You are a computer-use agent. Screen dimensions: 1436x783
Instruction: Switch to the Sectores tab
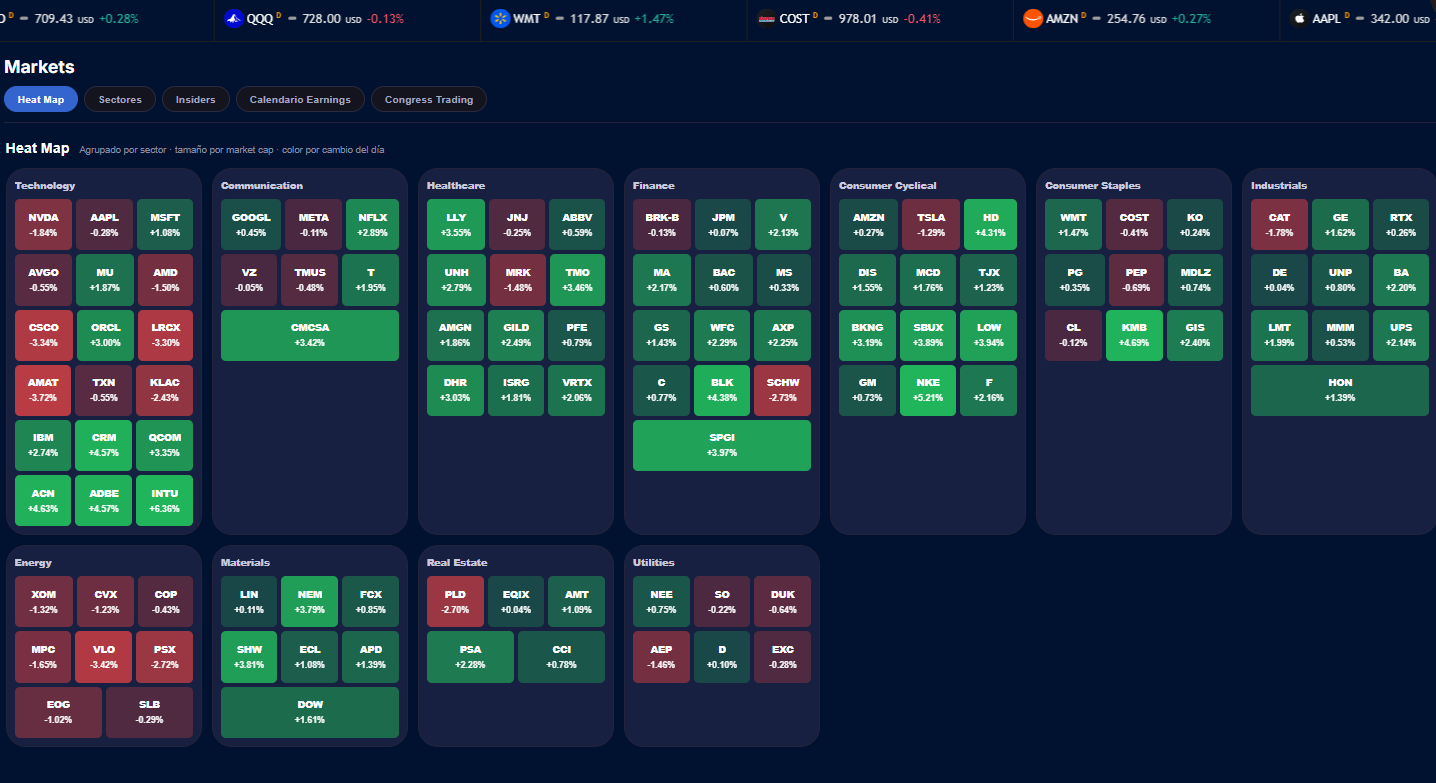[x=120, y=99]
